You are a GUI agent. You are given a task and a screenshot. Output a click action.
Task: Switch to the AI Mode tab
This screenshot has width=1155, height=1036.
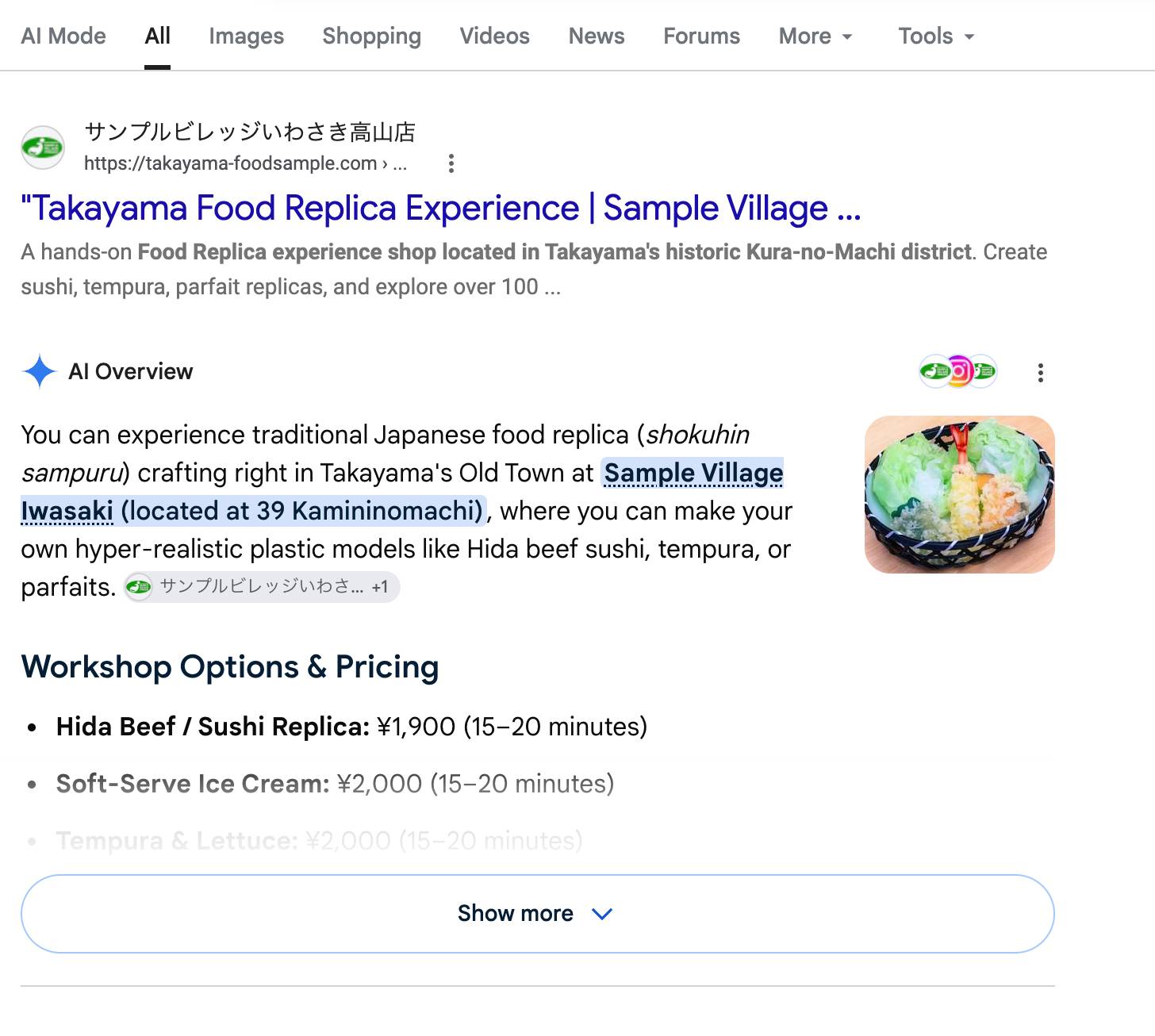(x=63, y=36)
